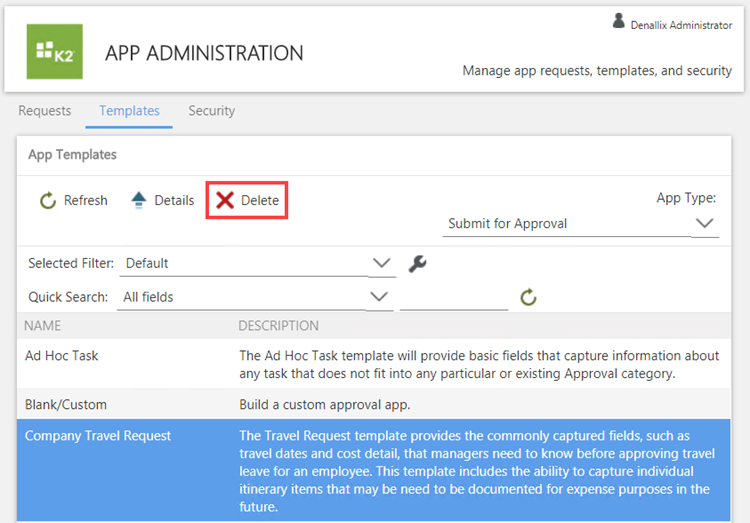Screen dimensions: 750x523
Task: Click the blue Details arrow icon
Action: (x=139, y=201)
